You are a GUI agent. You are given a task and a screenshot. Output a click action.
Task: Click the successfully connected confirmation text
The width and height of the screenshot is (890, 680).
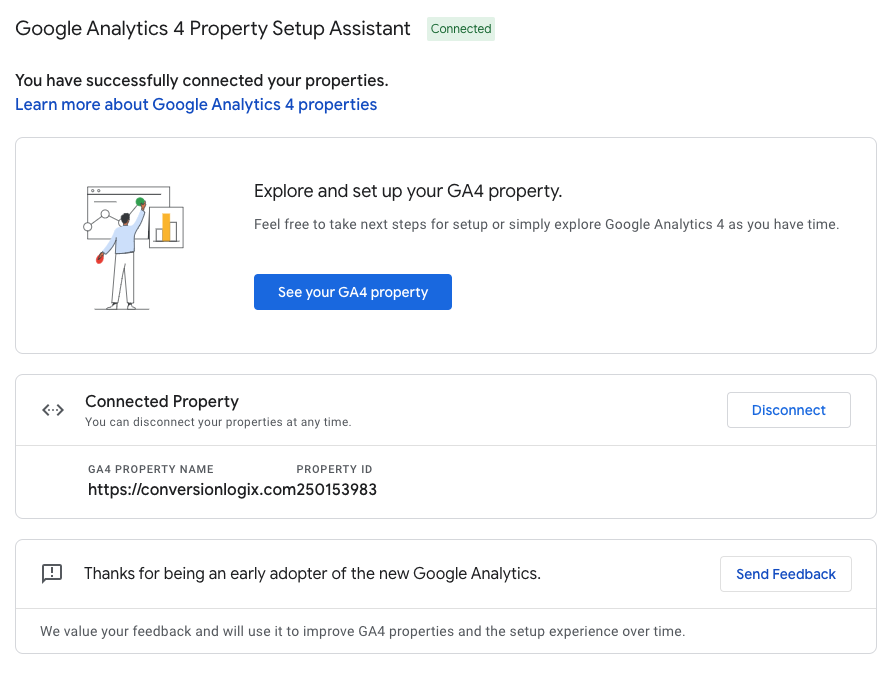pos(202,80)
